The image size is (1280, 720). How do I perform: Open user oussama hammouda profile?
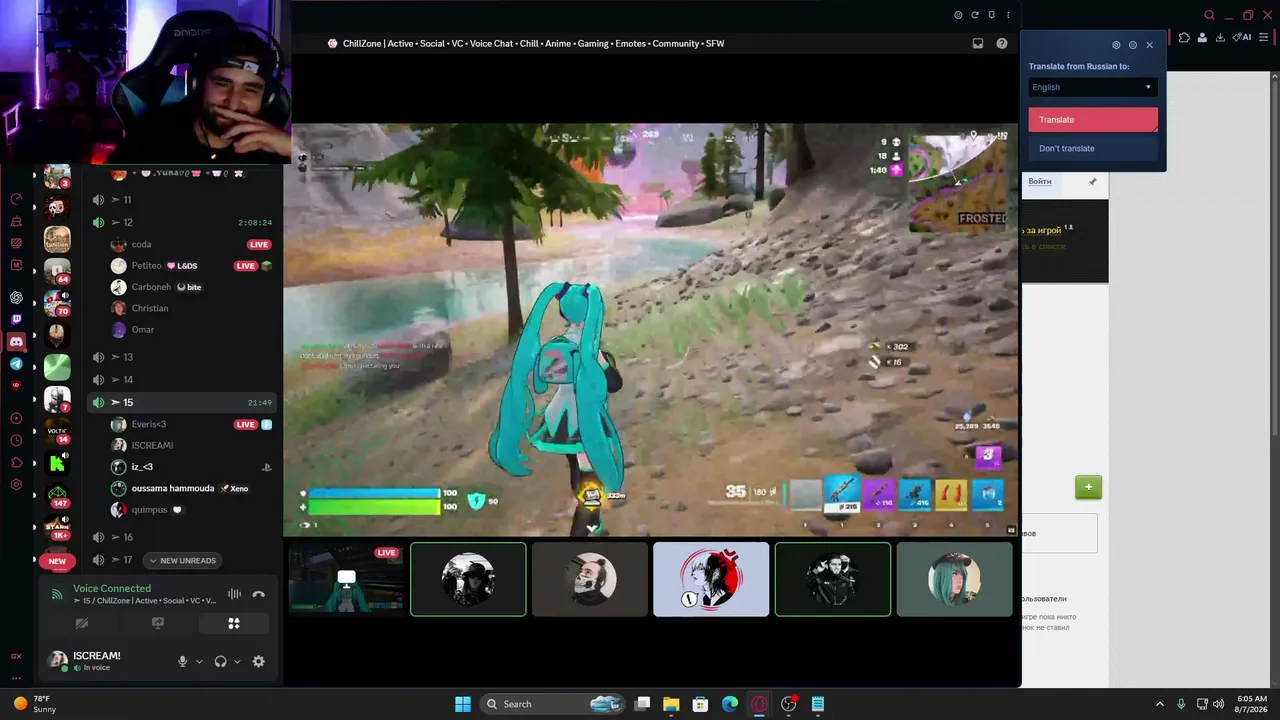(189, 488)
